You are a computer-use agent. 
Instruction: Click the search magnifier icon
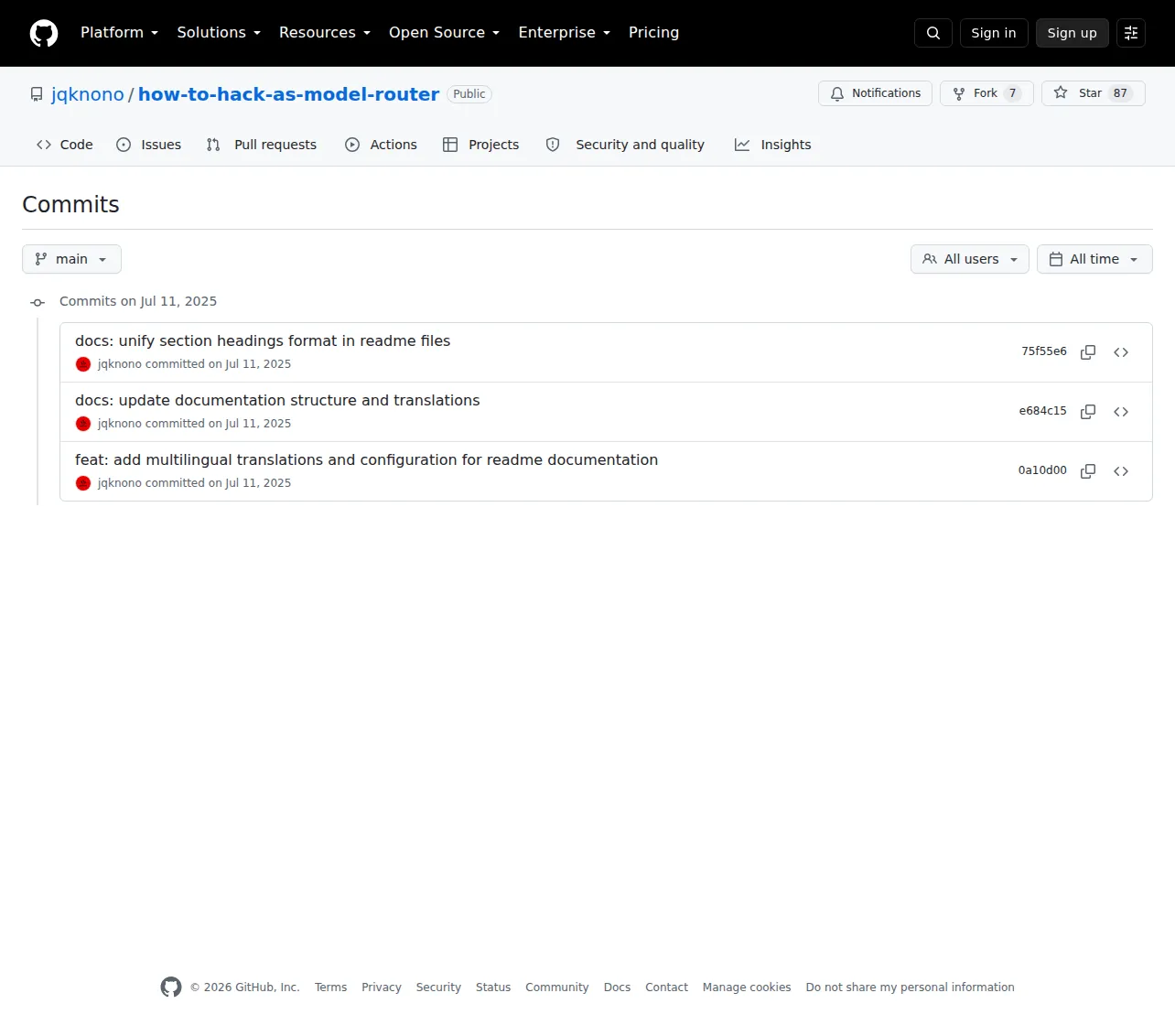click(933, 33)
